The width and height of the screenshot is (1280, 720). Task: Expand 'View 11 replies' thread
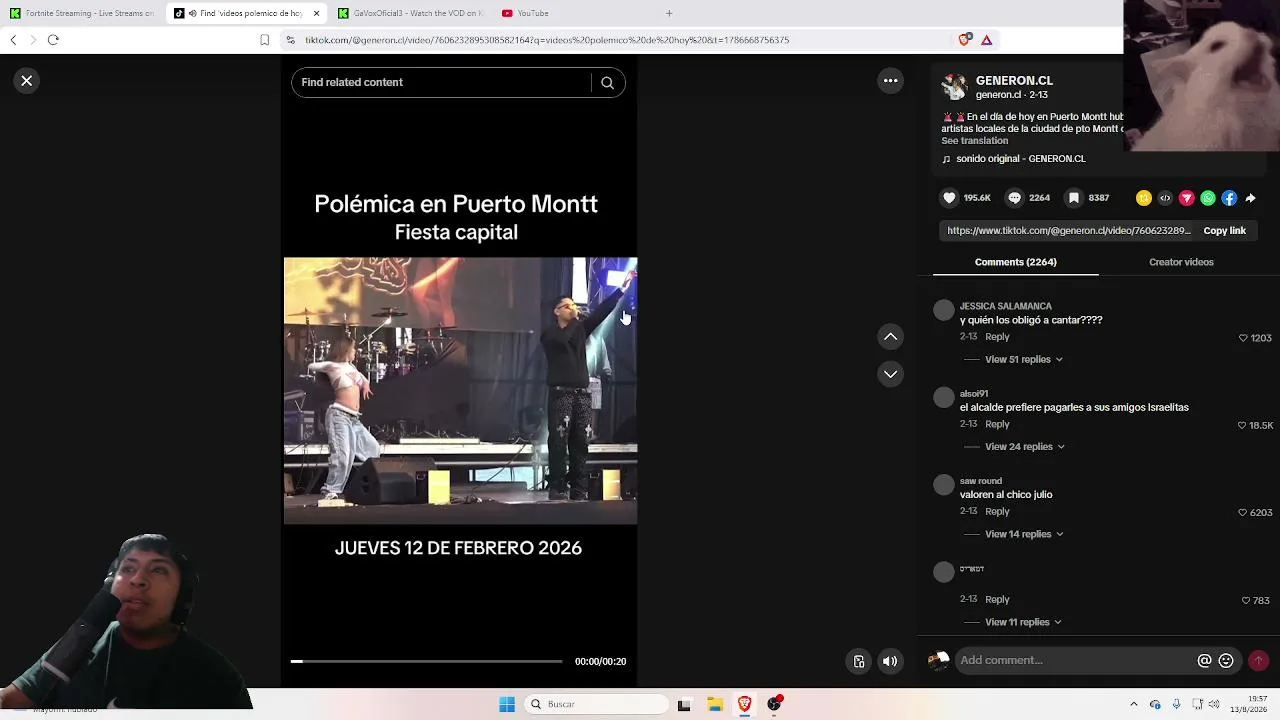(1023, 622)
